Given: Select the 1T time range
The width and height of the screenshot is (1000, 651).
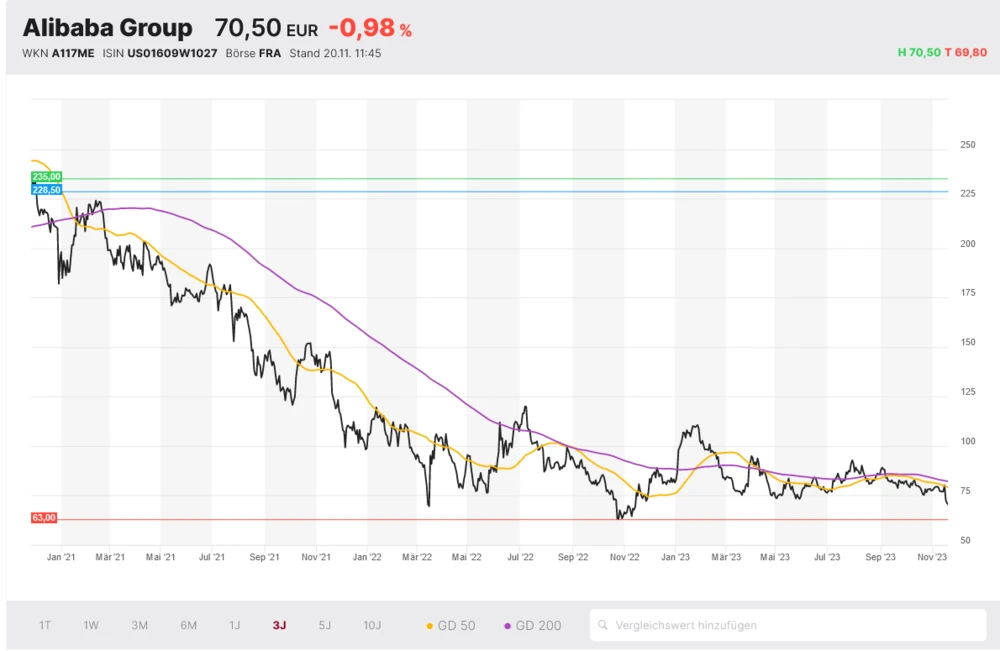Looking at the screenshot, I should [x=45, y=626].
